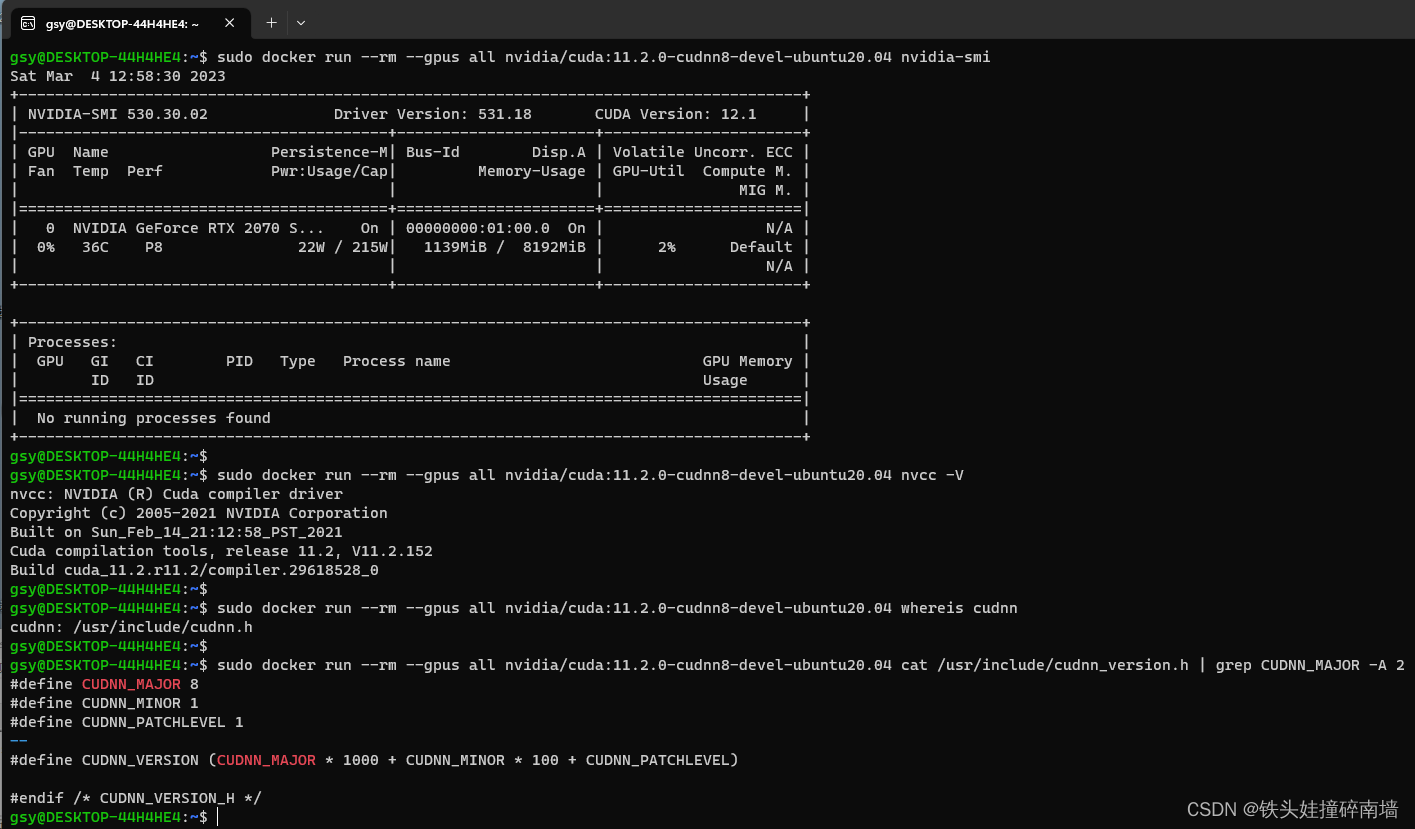Click the Process name column header
This screenshot has width=1415, height=829.
point(397,361)
